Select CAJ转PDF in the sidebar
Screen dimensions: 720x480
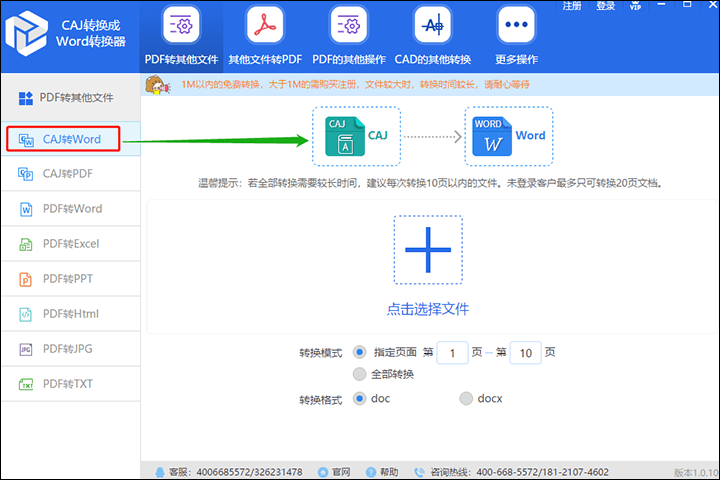(x=71, y=174)
